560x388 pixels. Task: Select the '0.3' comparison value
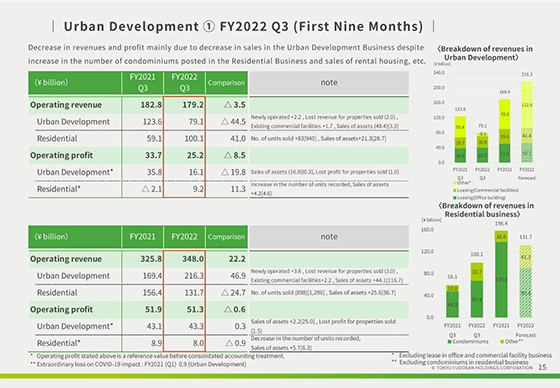click(x=240, y=326)
